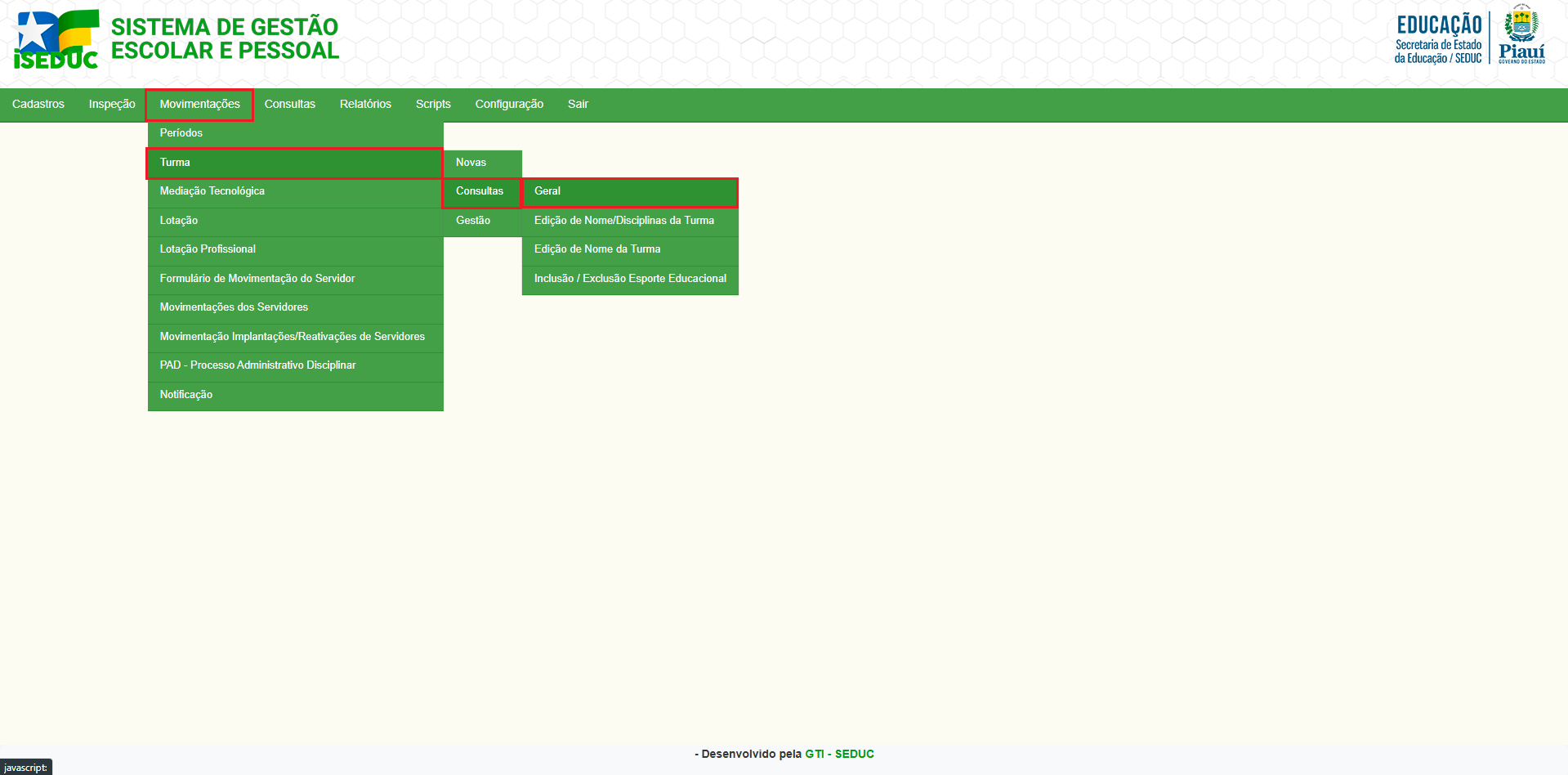Open PAD - Processo Administrativo Disciplinar
The width and height of the screenshot is (1568, 775).
[x=257, y=365]
